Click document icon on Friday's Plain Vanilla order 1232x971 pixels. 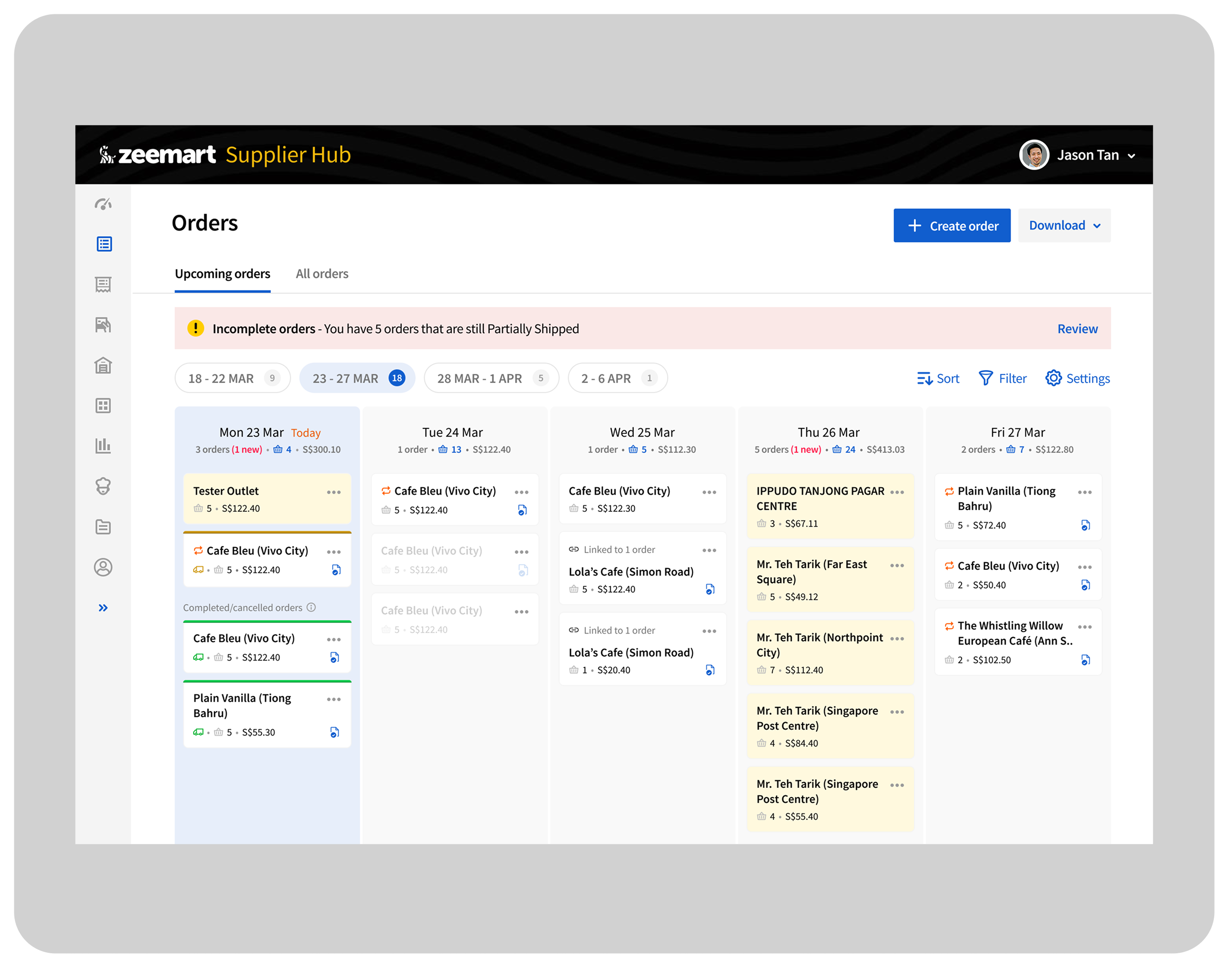pyautogui.click(x=1085, y=525)
